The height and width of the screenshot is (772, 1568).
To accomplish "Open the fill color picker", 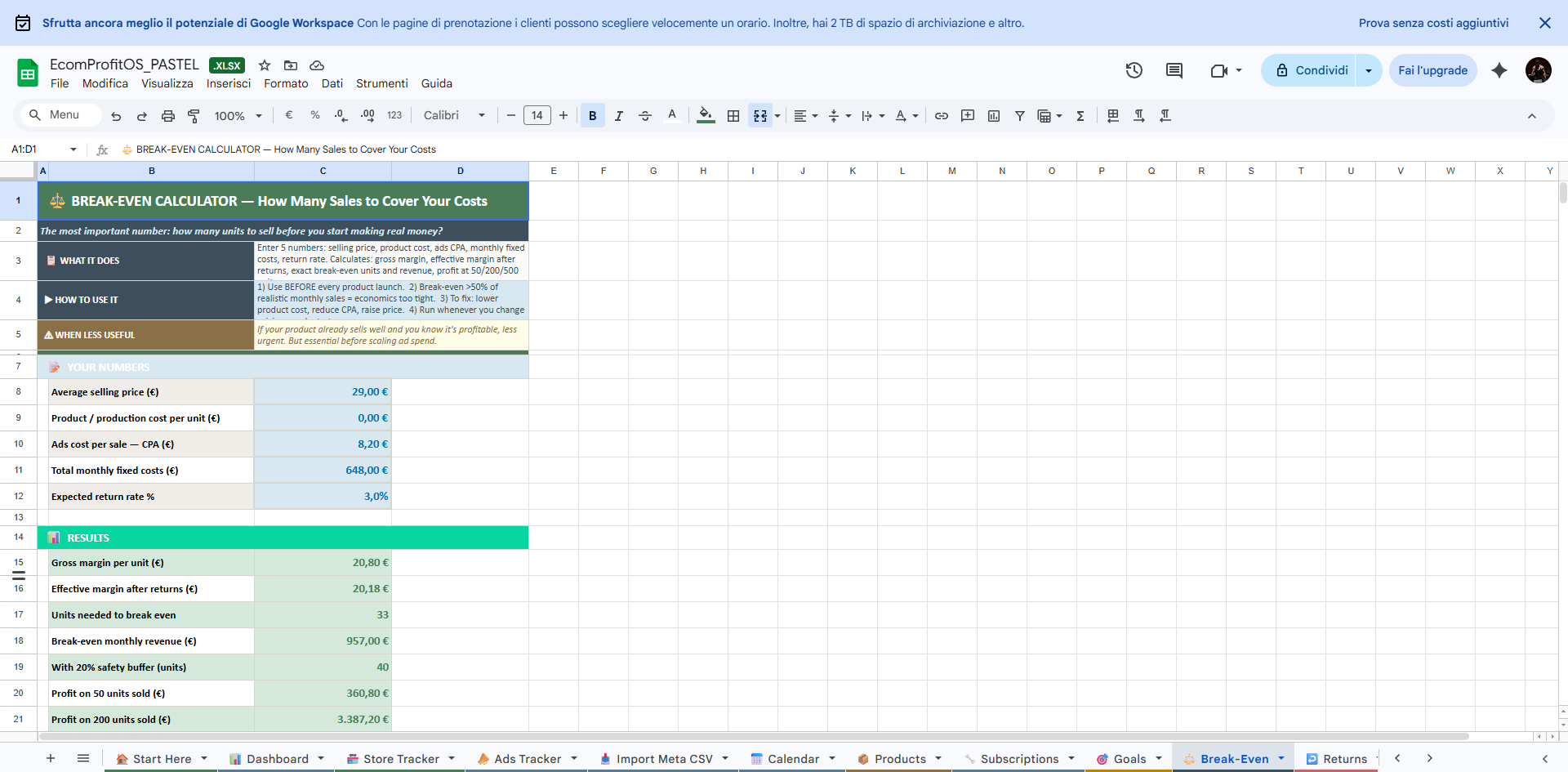I will tap(706, 116).
